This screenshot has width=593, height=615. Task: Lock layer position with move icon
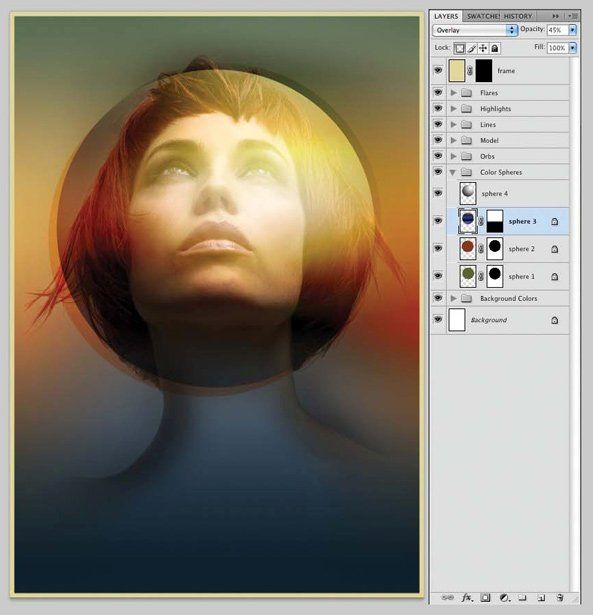[x=483, y=48]
